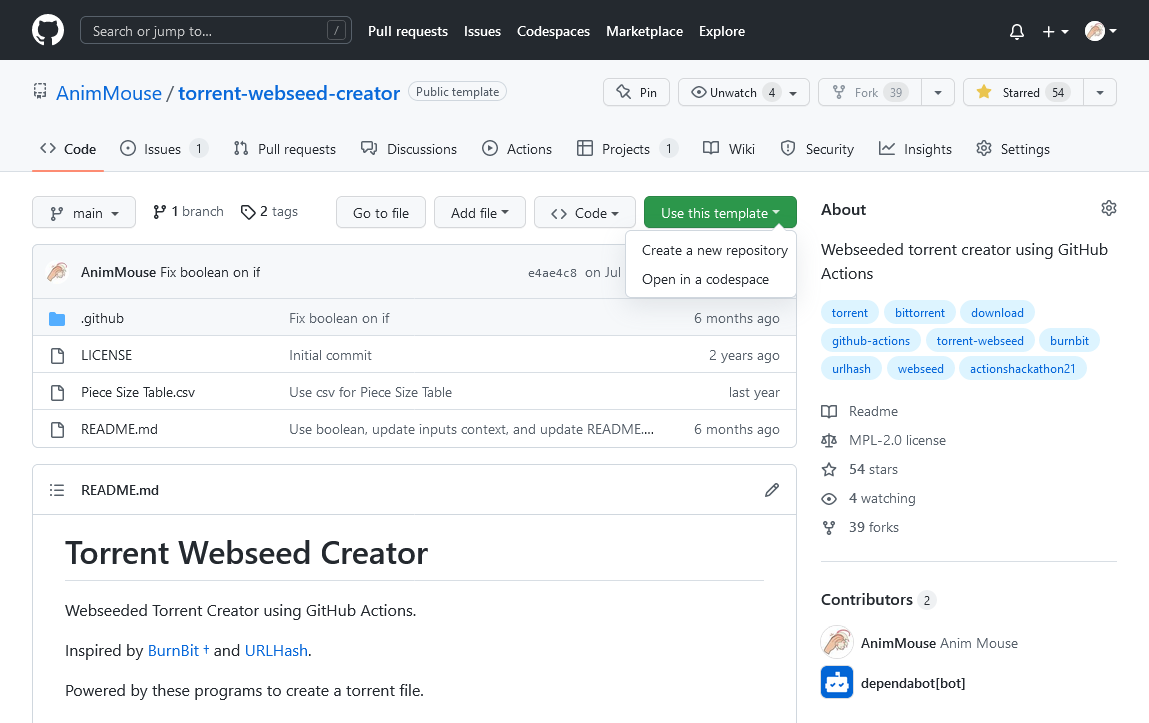Open the 39 forks link

pos(860,527)
